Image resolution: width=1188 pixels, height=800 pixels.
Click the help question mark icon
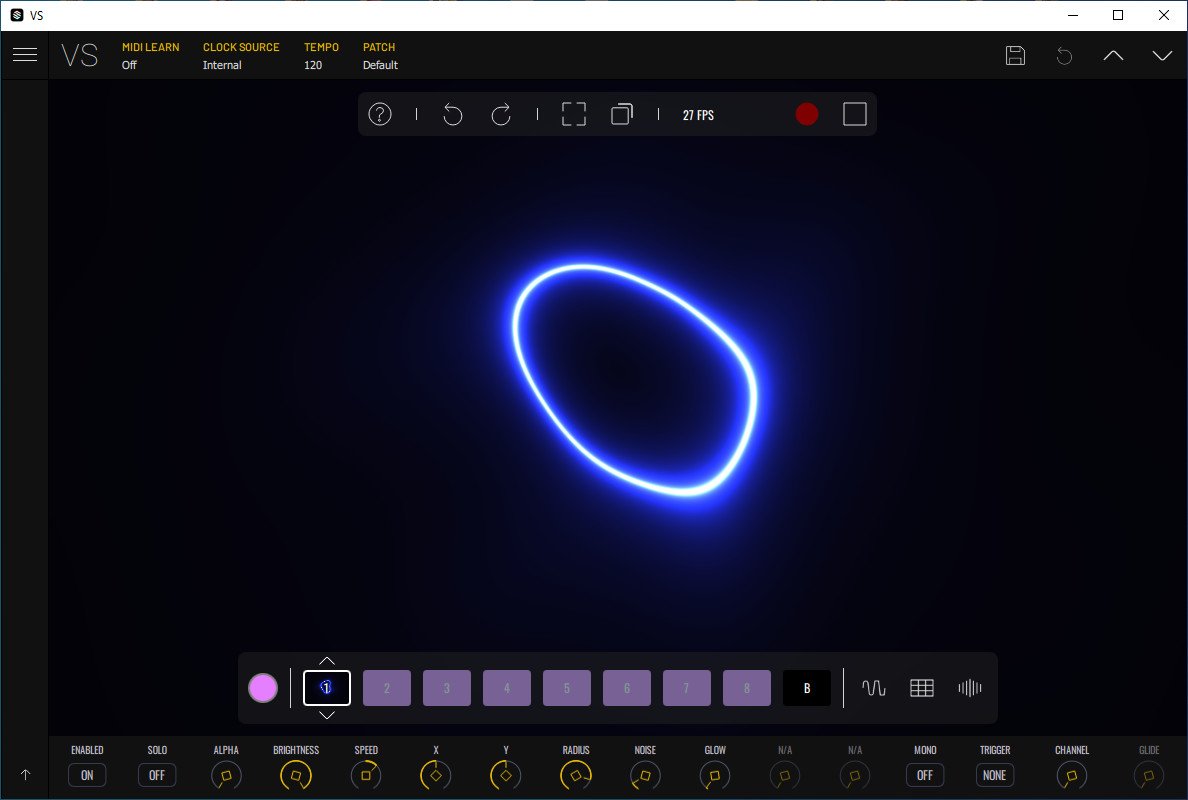pyautogui.click(x=380, y=114)
